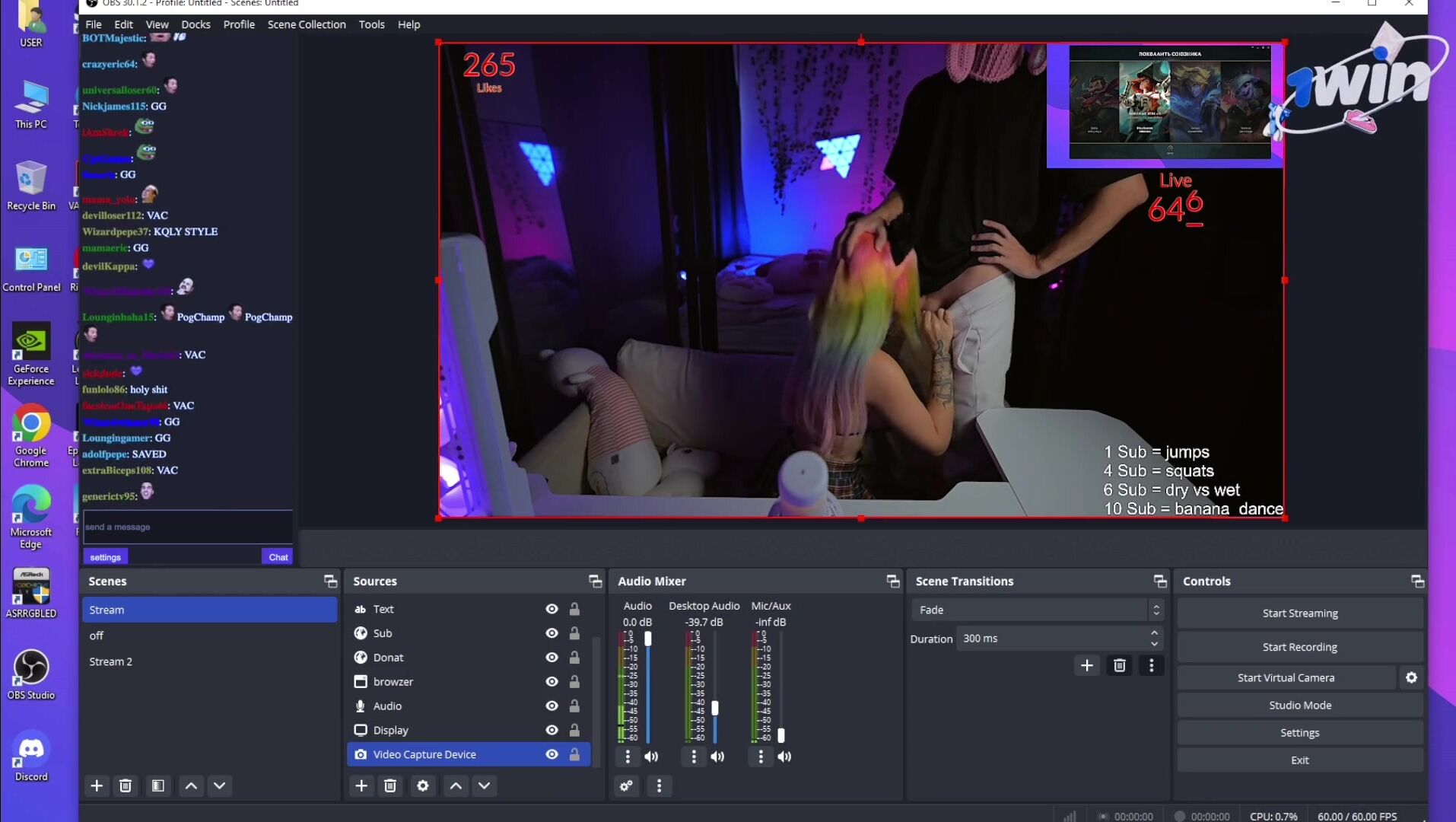
Task: Toggle lock on Text source
Action: tap(575, 609)
